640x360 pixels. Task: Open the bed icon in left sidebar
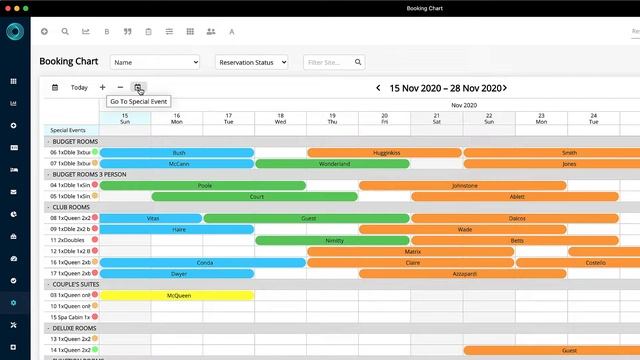point(13,170)
